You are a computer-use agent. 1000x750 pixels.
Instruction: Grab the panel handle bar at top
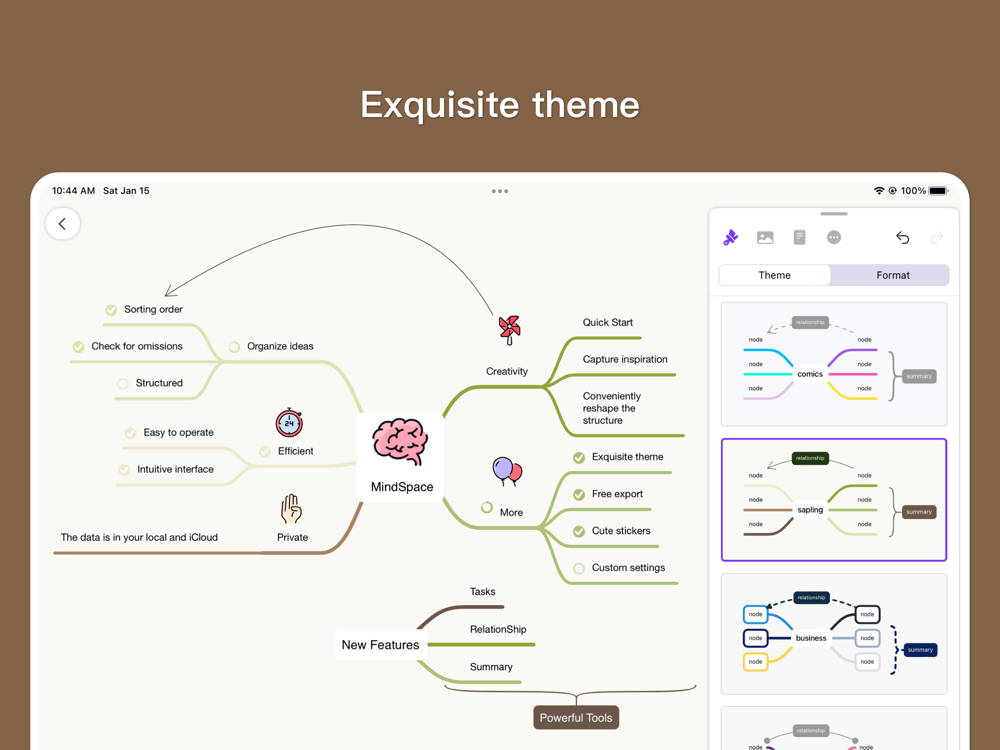pos(834,214)
